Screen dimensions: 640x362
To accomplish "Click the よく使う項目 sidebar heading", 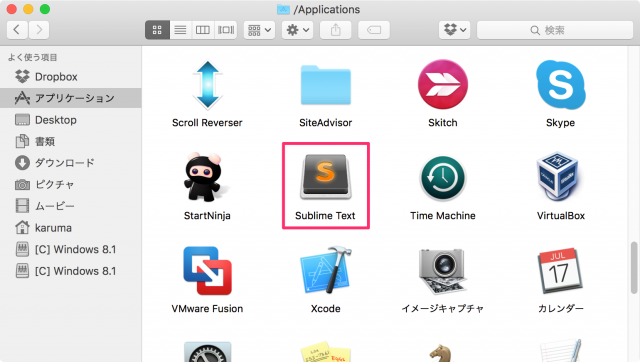I will tap(33, 58).
